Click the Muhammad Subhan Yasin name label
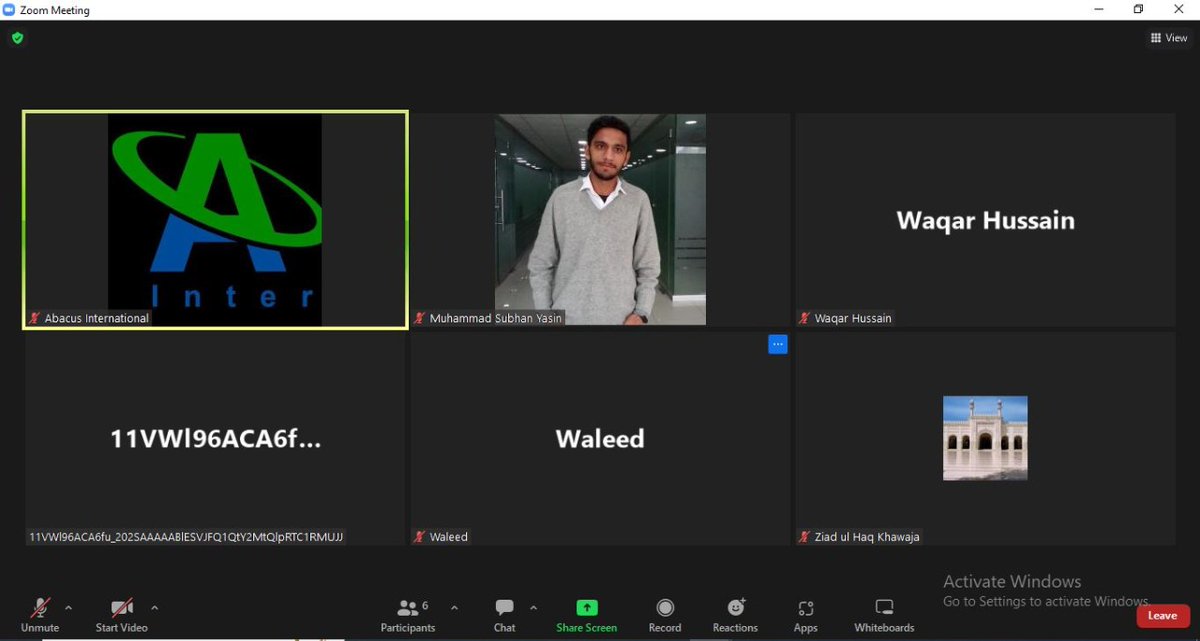Image resolution: width=1200 pixels, height=641 pixels. point(496,318)
